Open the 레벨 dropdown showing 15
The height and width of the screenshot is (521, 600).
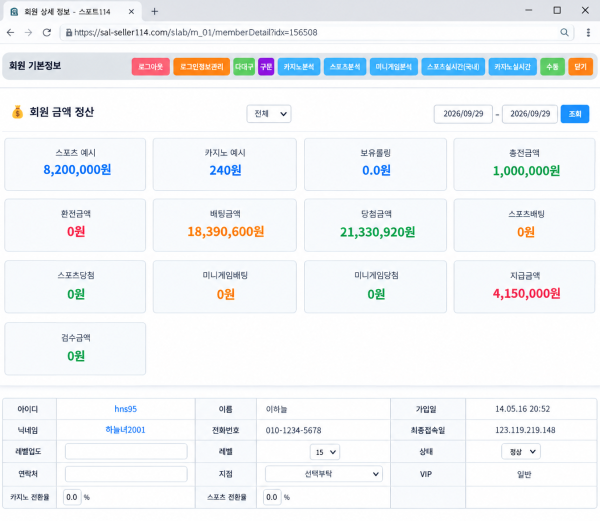click(x=324, y=452)
